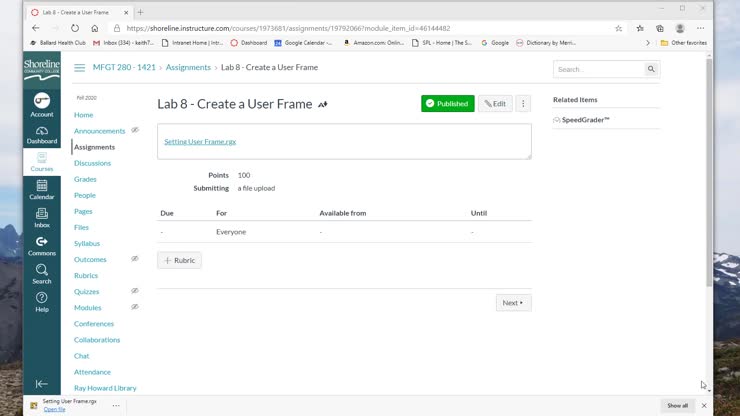This screenshot has width=740, height=416.
Task: Open download item options ellipsis
Action: click(x=116, y=405)
